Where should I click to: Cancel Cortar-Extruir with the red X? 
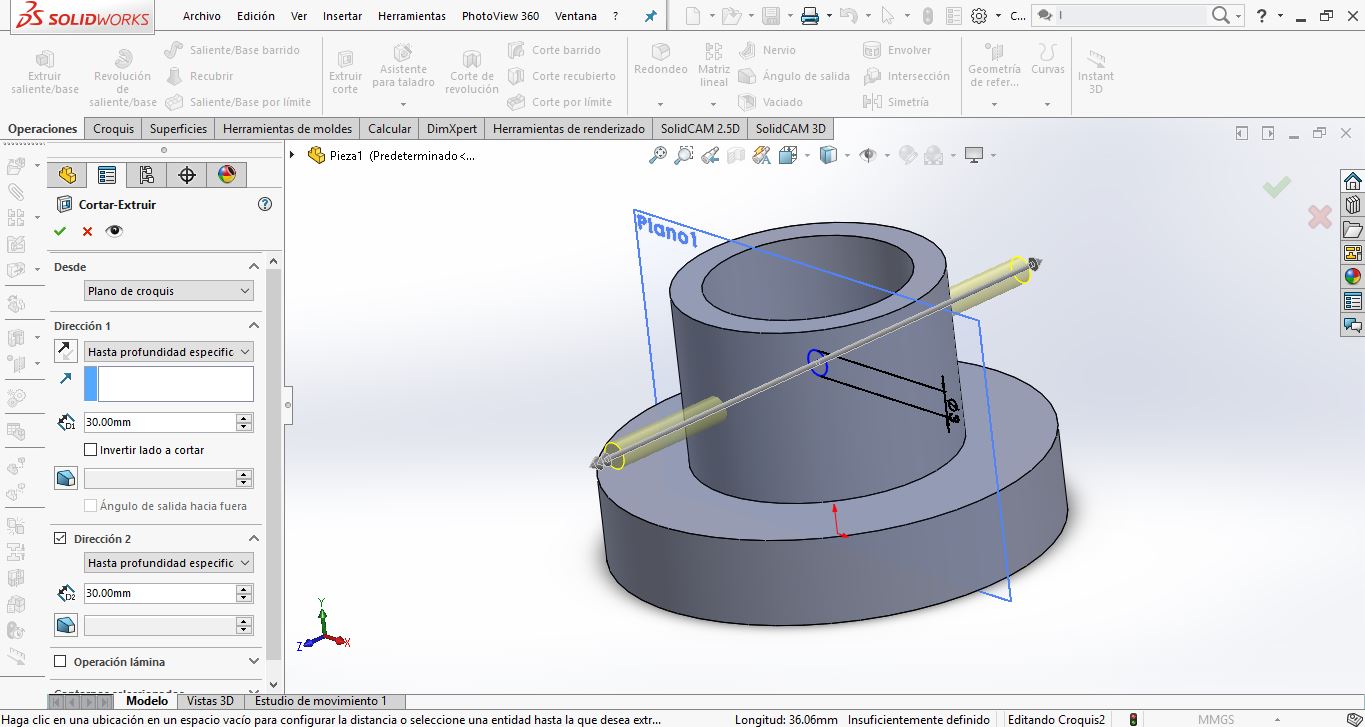[x=87, y=231]
